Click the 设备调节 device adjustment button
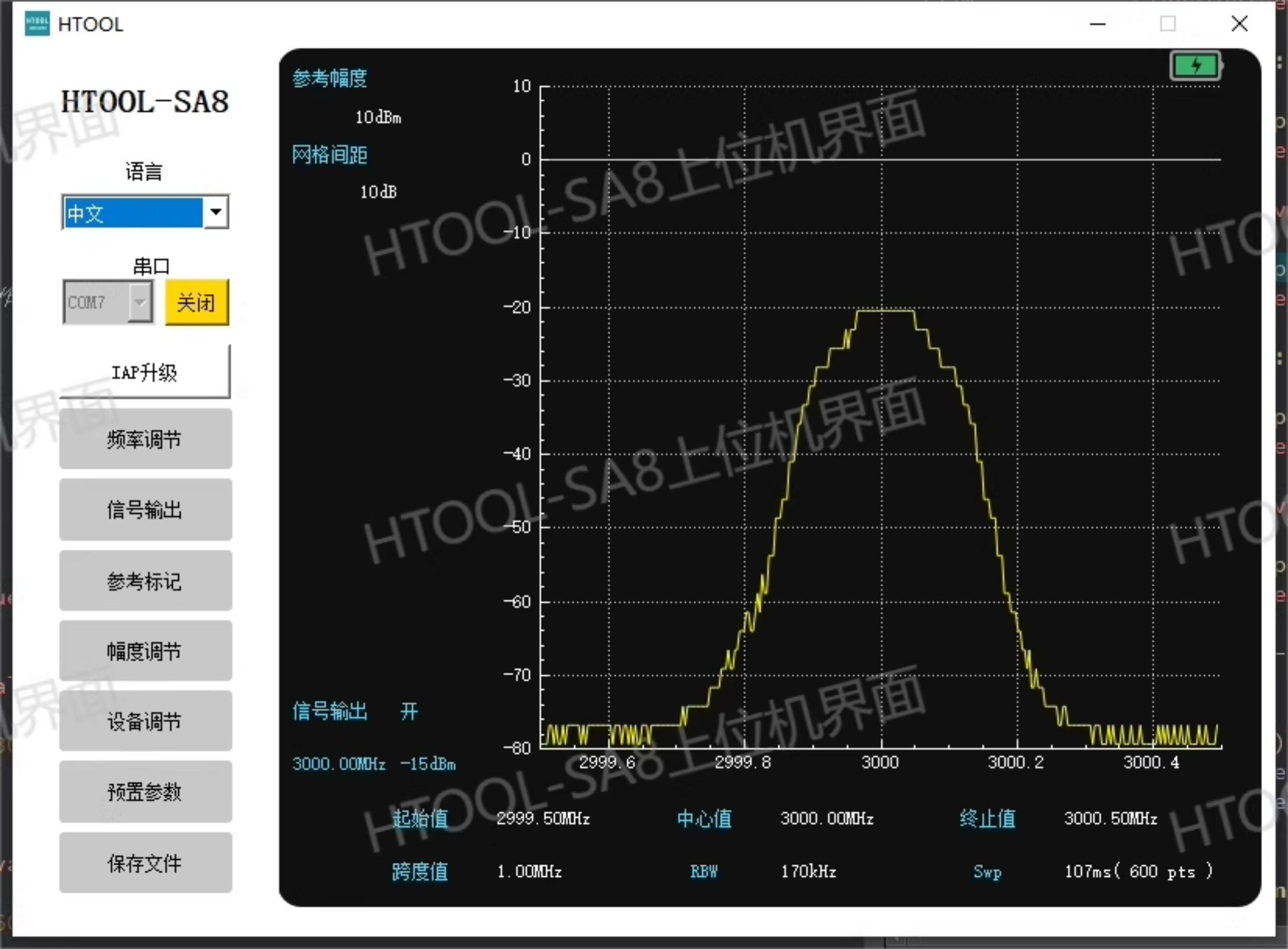 (x=145, y=721)
